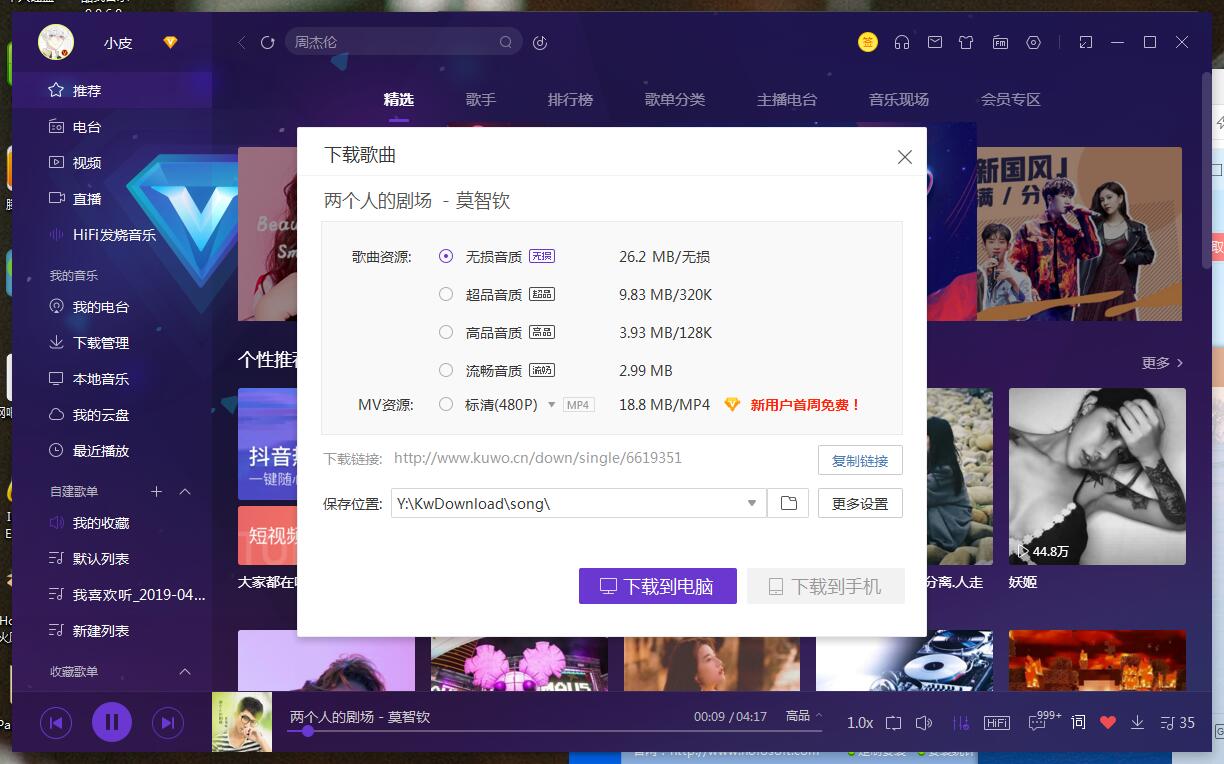Switch to the 会员专区 tab
Screen dimensions: 1224x764
pos(1011,99)
